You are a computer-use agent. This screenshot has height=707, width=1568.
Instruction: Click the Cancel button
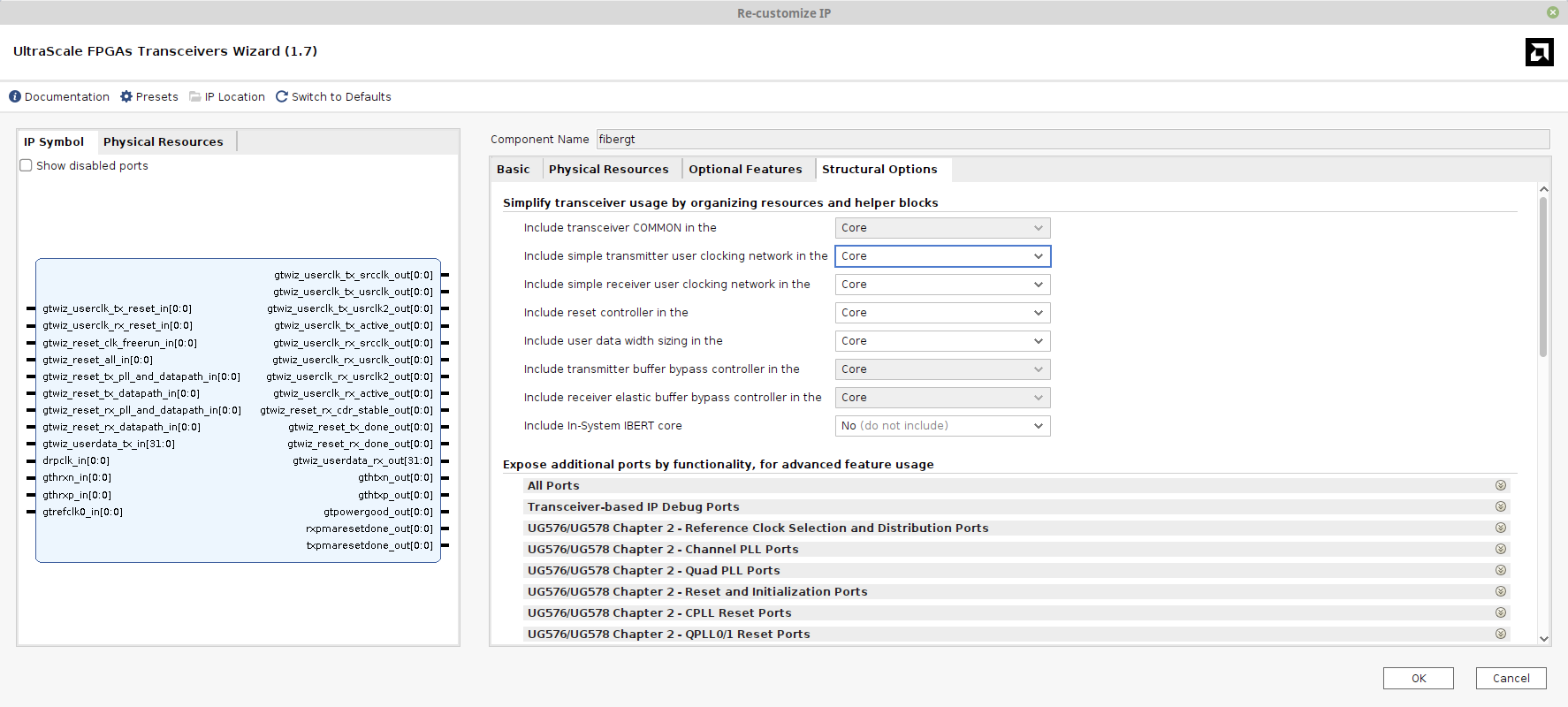point(1511,678)
